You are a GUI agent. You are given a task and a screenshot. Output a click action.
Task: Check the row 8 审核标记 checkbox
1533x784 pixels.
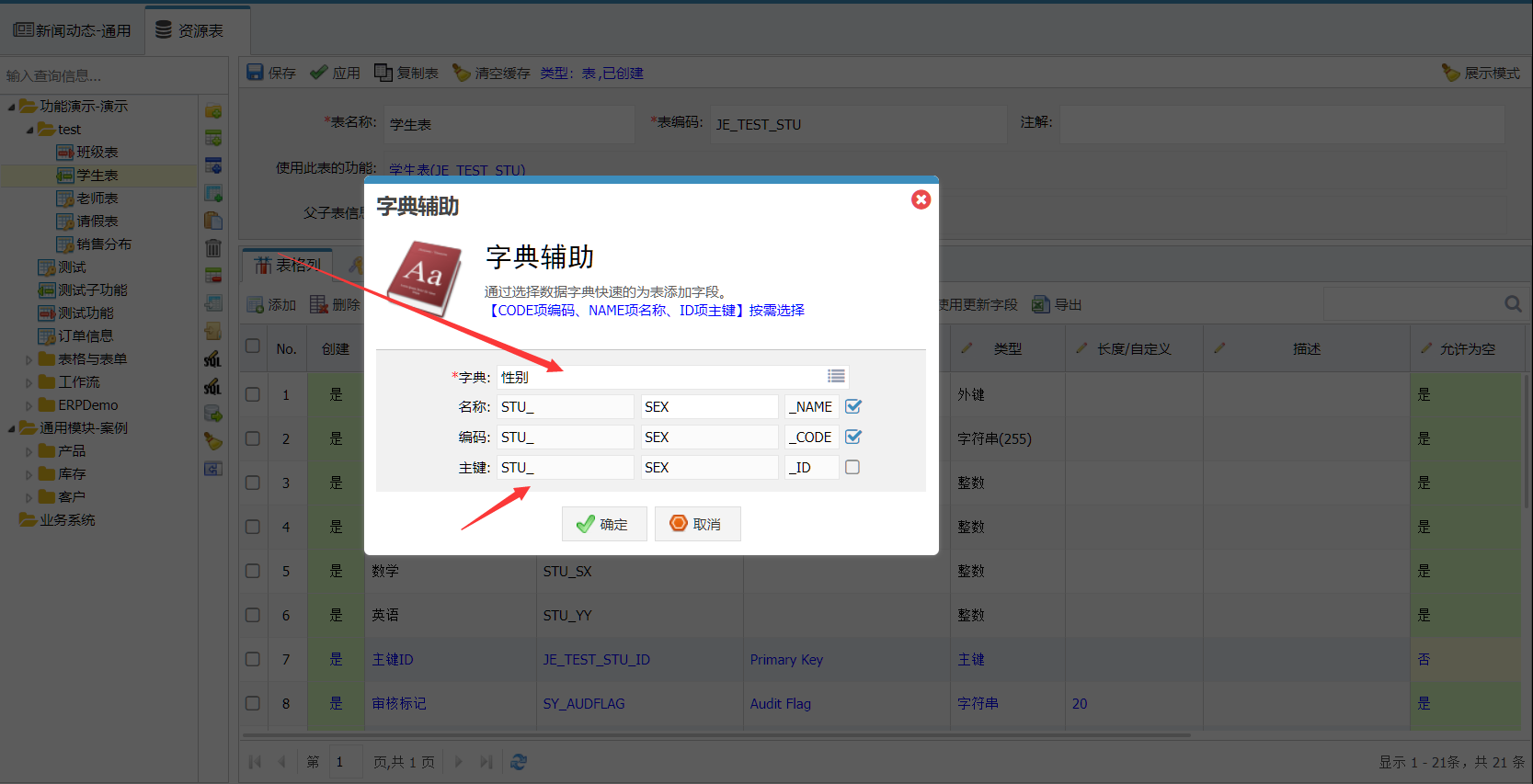pyautogui.click(x=253, y=703)
